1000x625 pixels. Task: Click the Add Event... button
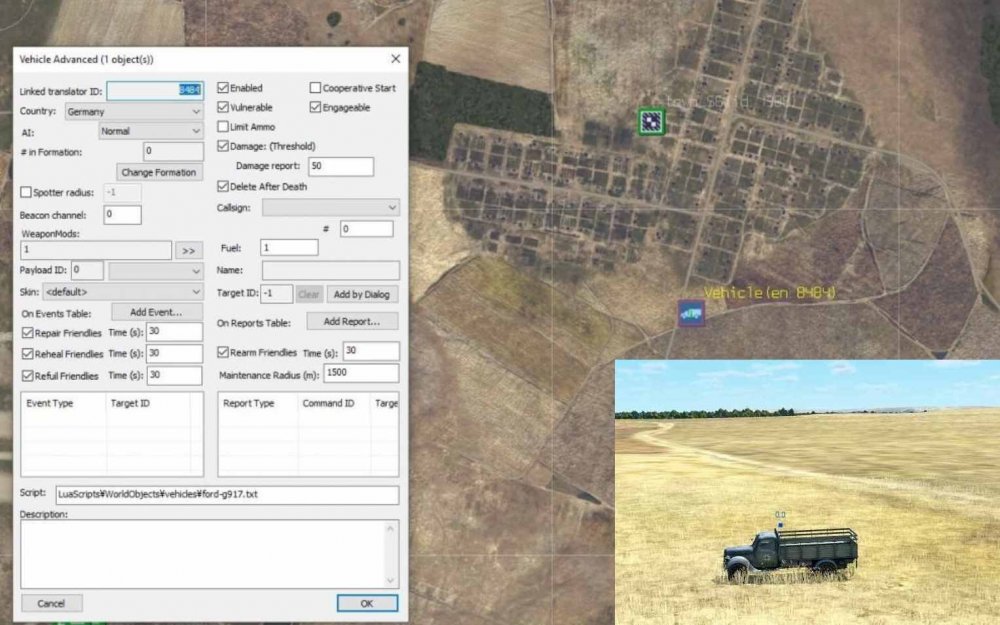157,312
